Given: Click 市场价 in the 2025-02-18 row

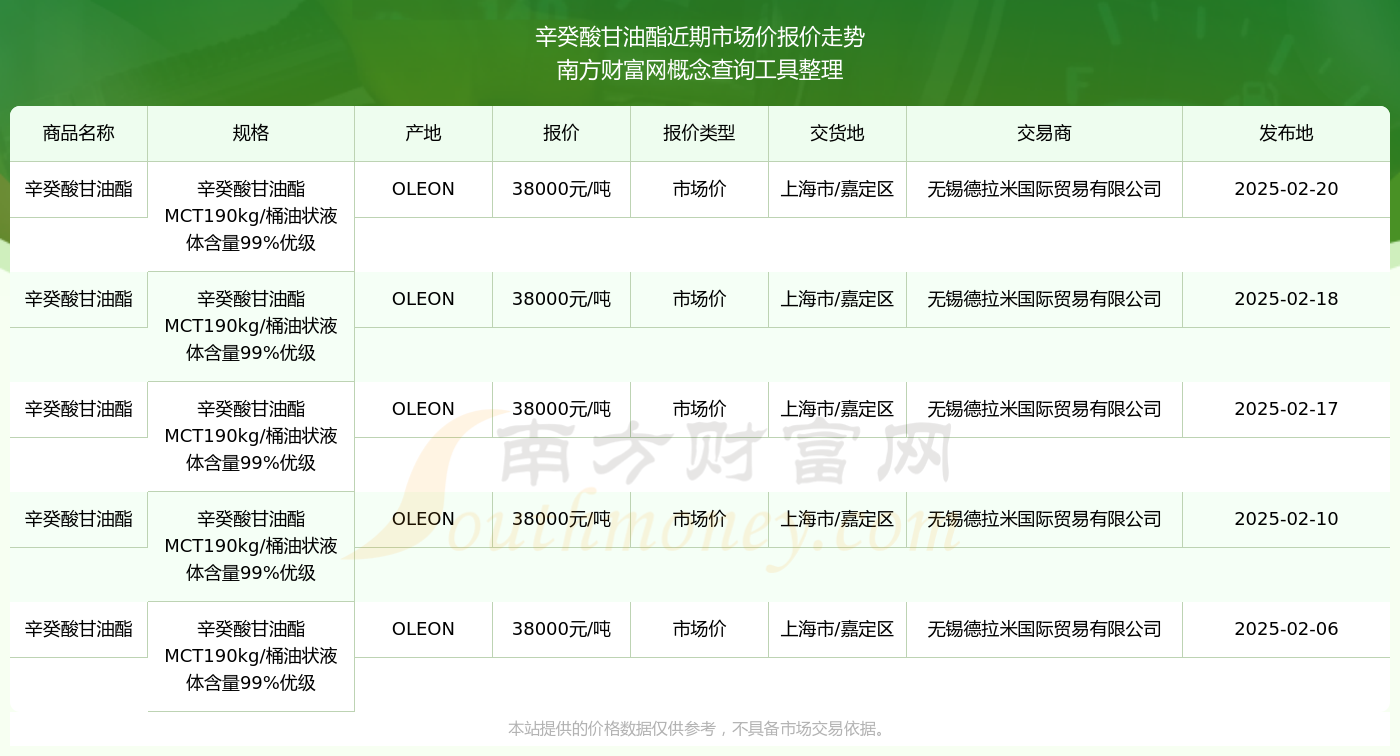Looking at the screenshot, I should (699, 299).
